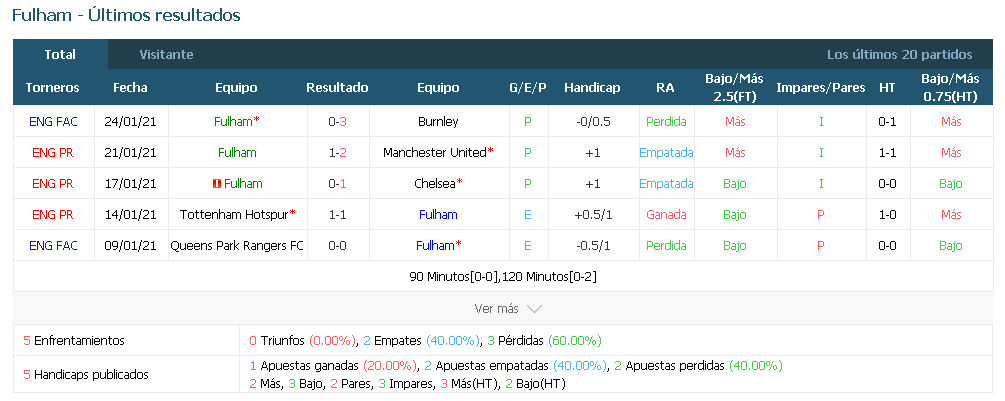The height and width of the screenshot is (401, 1005).
Task: Click the Tottenham Hotspur team link
Action: point(234,214)
